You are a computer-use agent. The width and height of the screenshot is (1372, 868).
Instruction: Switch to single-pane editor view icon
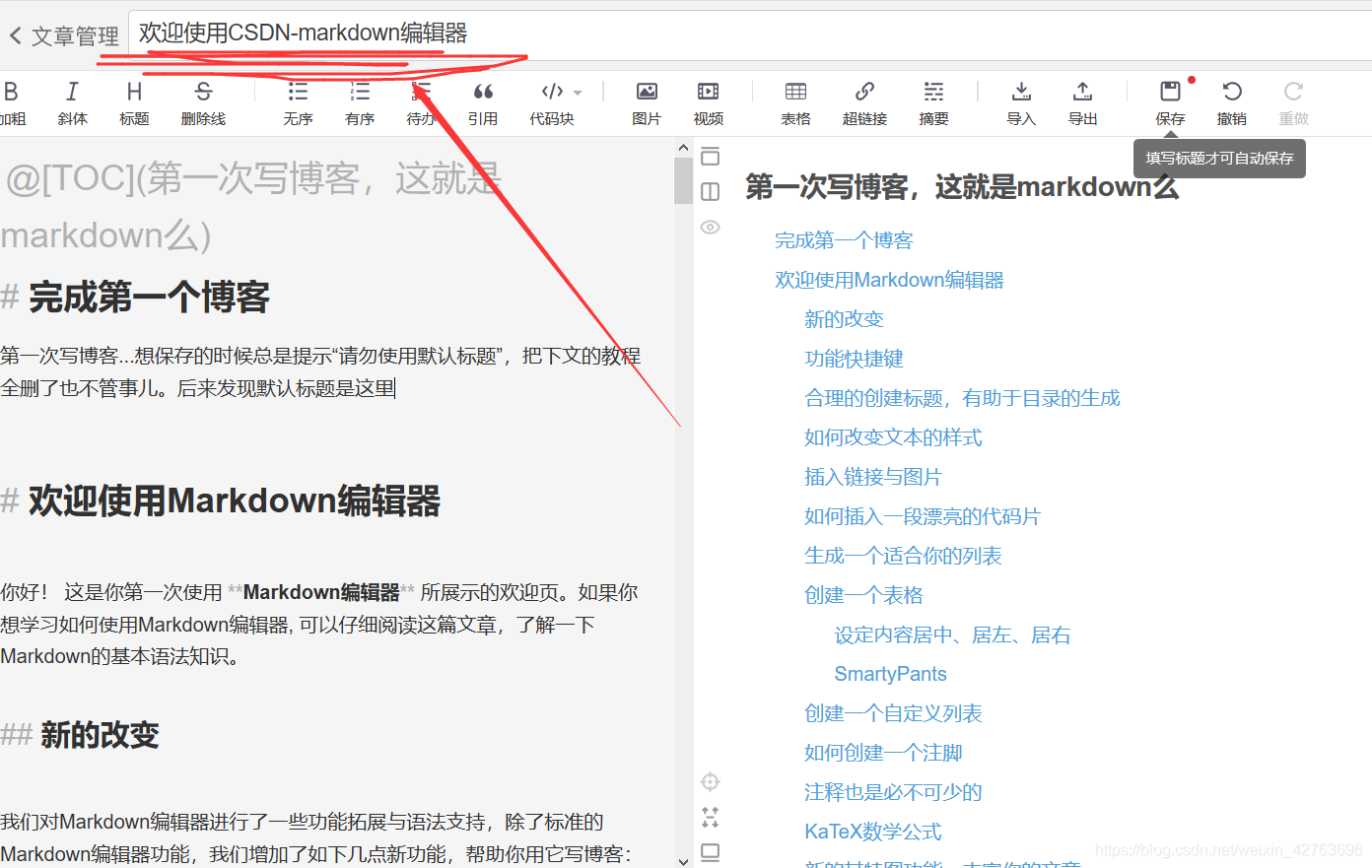tap(710, 156)
